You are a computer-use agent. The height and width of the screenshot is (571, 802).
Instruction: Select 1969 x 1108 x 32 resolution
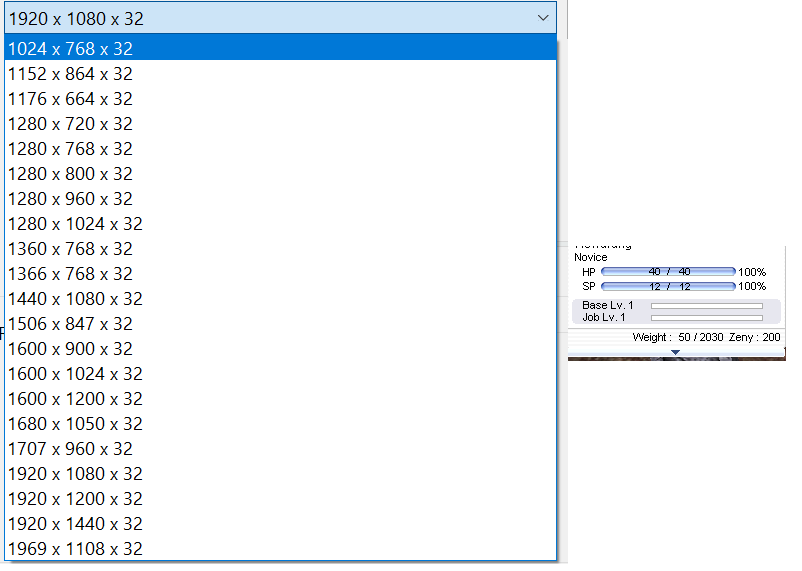pos(280,548)
